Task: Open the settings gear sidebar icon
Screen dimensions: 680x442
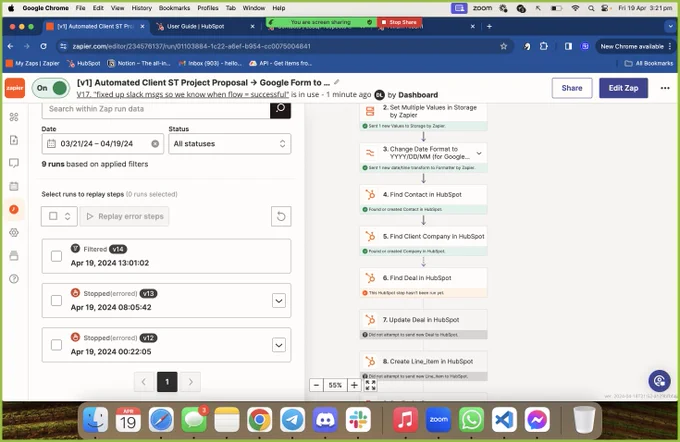Action: click(14, 232)
